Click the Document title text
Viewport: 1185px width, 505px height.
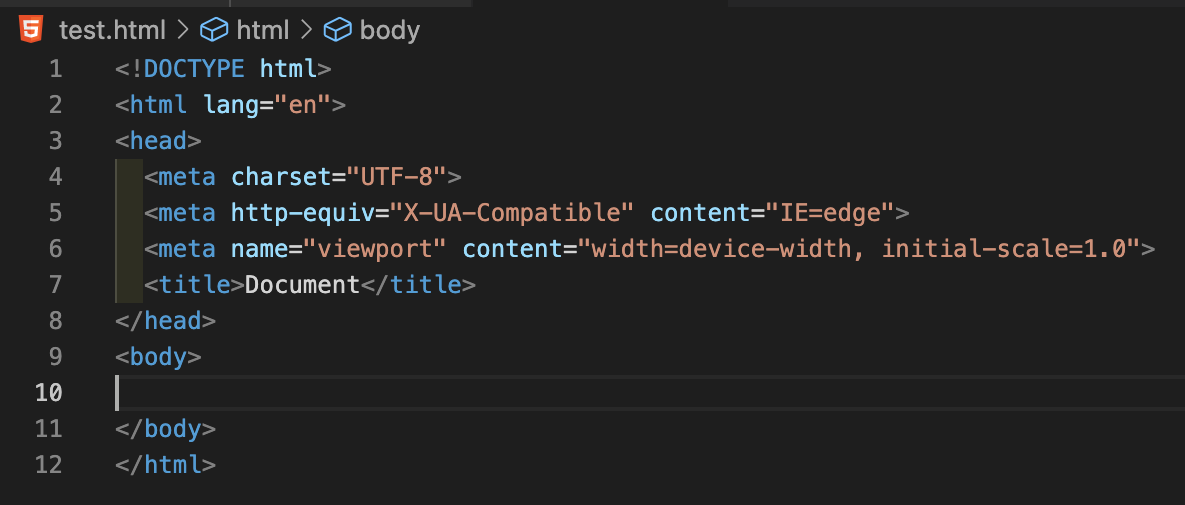coord(302,285)
